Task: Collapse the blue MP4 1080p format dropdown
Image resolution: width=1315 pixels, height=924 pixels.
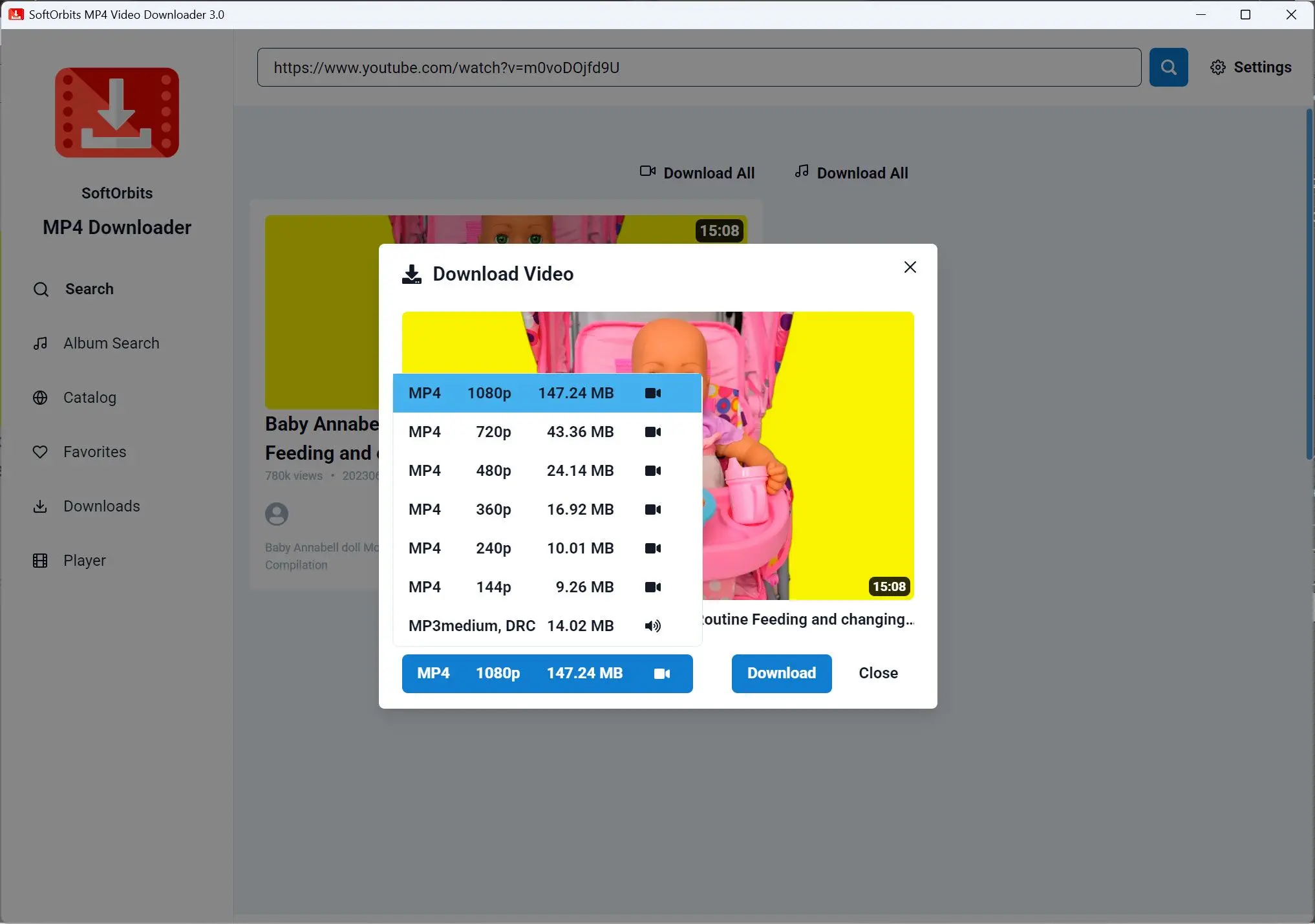Action: click(x=547, y=673)
